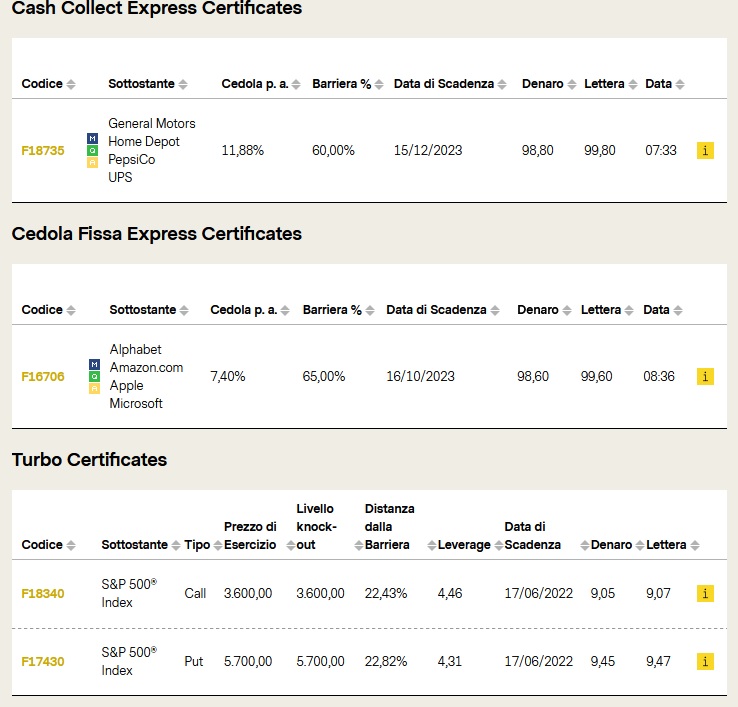The image size is (738, 707).
Task: Sort Cedola Fissa table by Data di Scadenza
Action: [x=495, y=310]
